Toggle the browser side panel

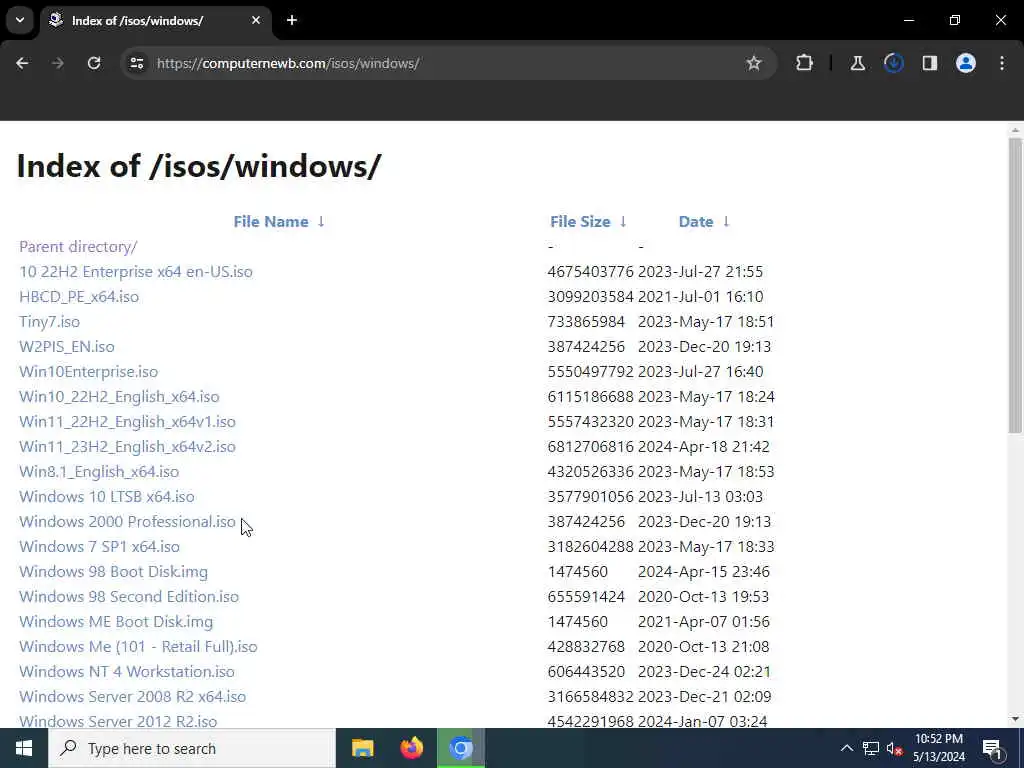click(929, 63)
